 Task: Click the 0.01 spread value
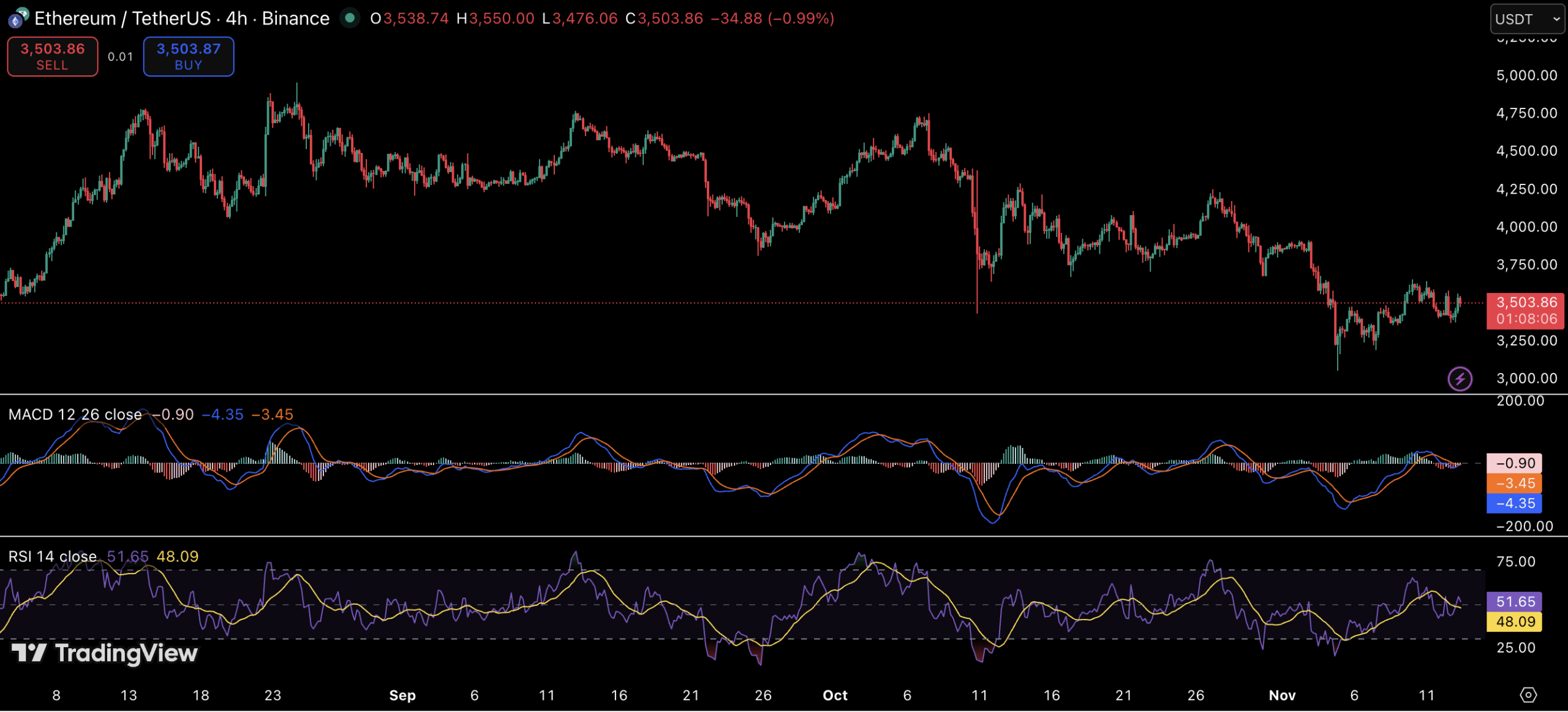point(120,56)
